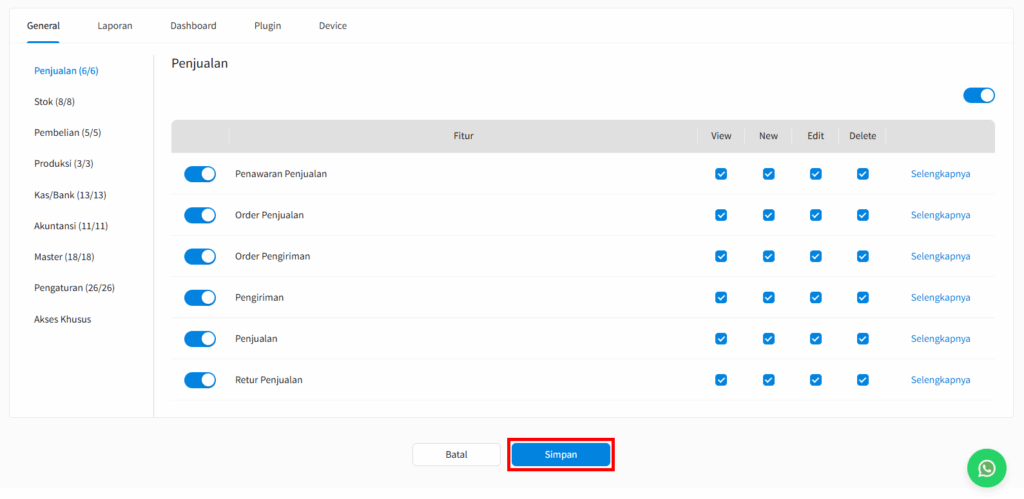Select Stok (8/8) in sidebar
This screenshot has width=1024, height=499.
55,102
